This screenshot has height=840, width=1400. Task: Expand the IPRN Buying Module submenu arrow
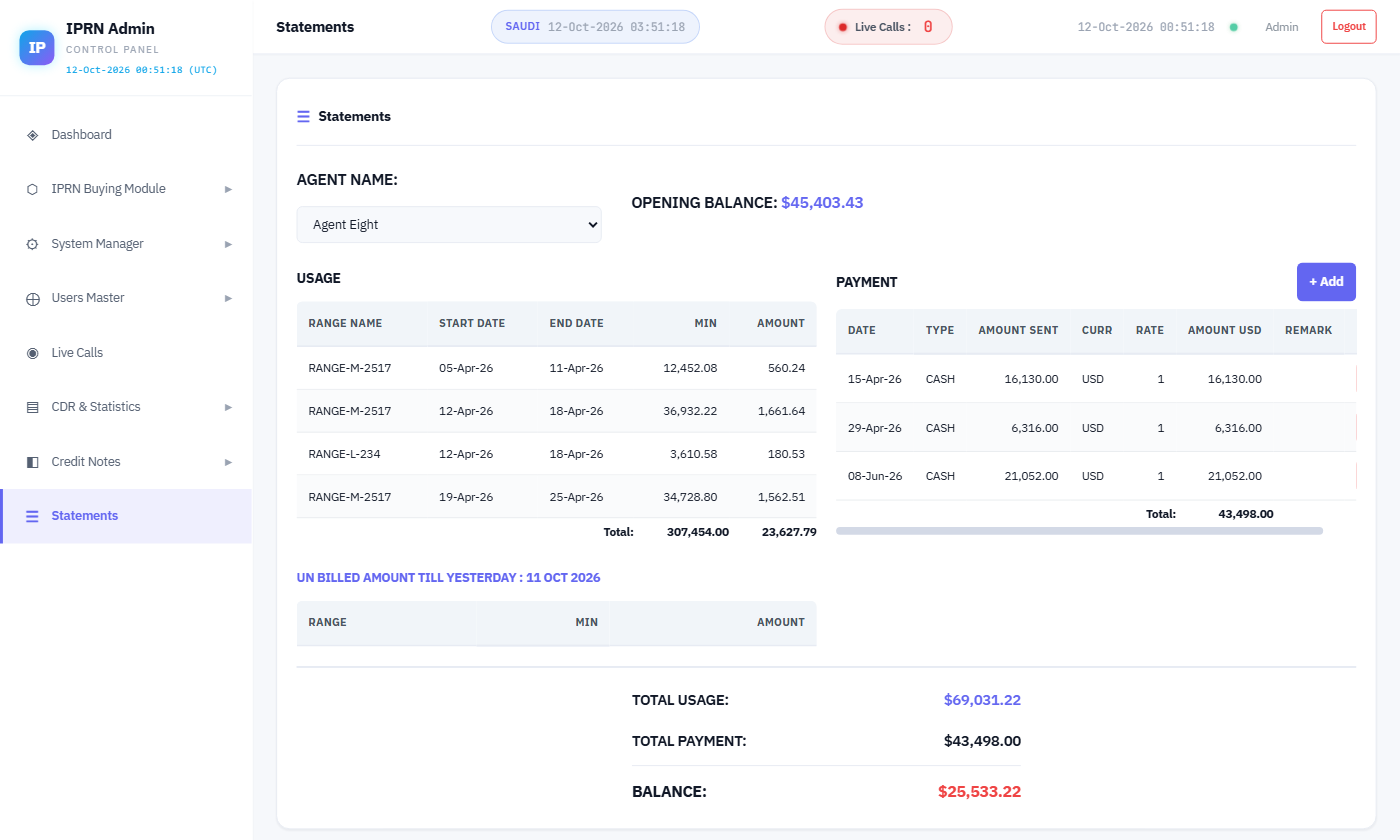coord(228,189)
